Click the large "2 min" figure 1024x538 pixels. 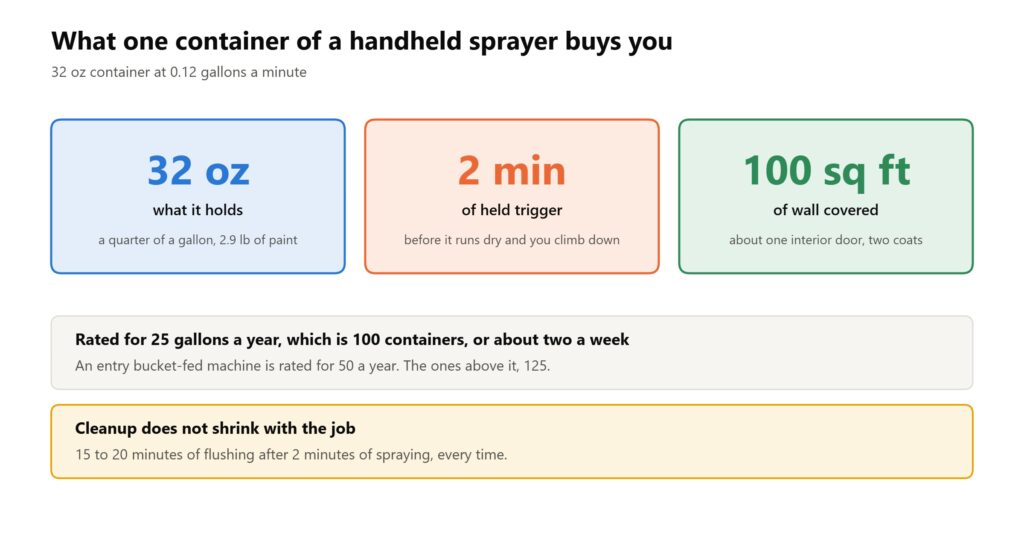512,171
